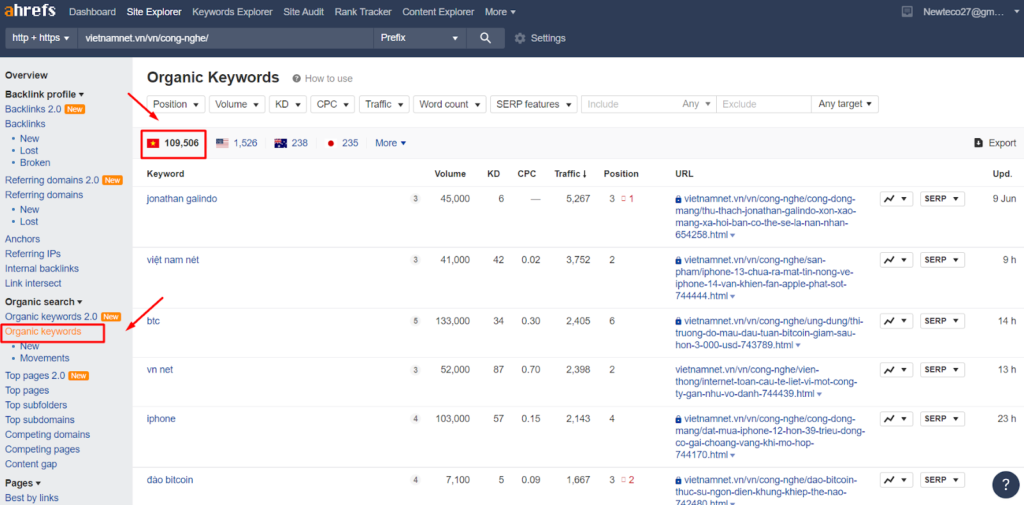
Task: Select Vietnam flag 109,506 keywords
Action: point(173,143)
